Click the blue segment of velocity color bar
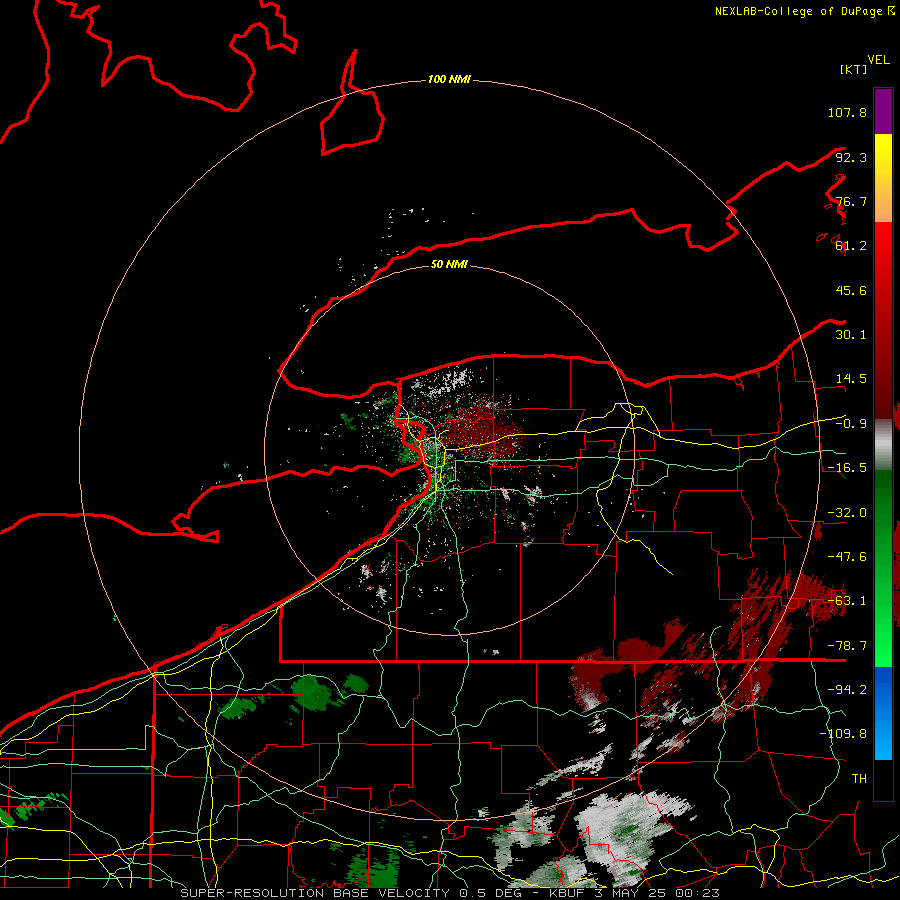Viewport: 900px width, 900px height. 883,713
